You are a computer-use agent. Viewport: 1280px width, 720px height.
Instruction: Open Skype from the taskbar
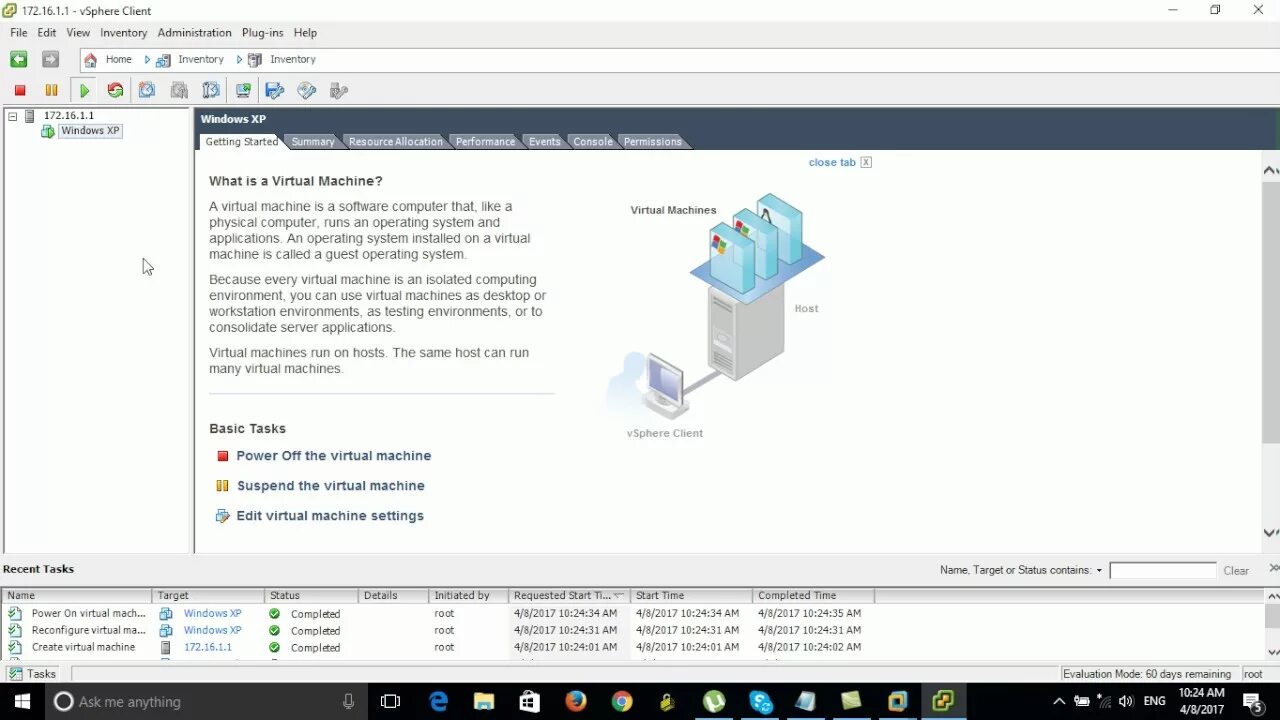point(760,701)
